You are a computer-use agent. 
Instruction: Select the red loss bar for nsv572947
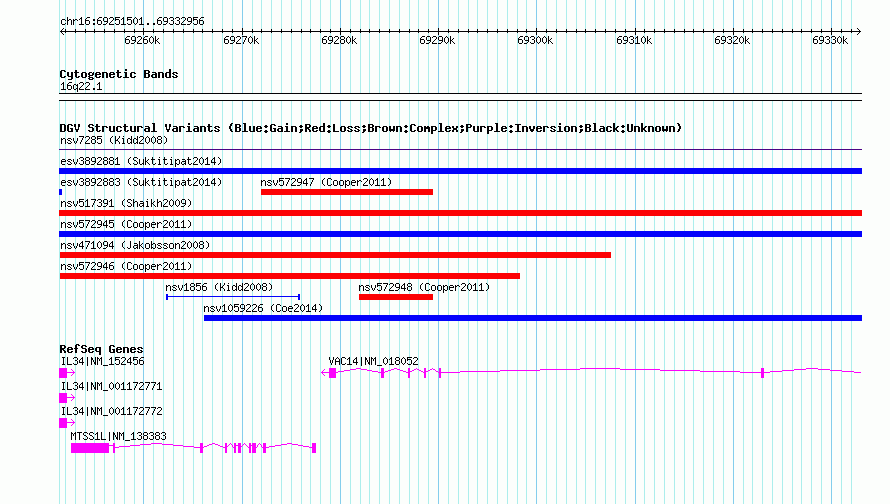(x=347, y=192)
